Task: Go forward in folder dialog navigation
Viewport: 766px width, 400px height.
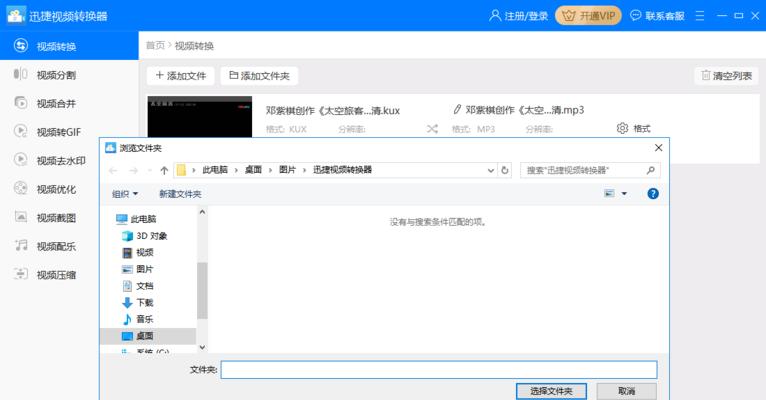Action: click(x=133, y=170)
